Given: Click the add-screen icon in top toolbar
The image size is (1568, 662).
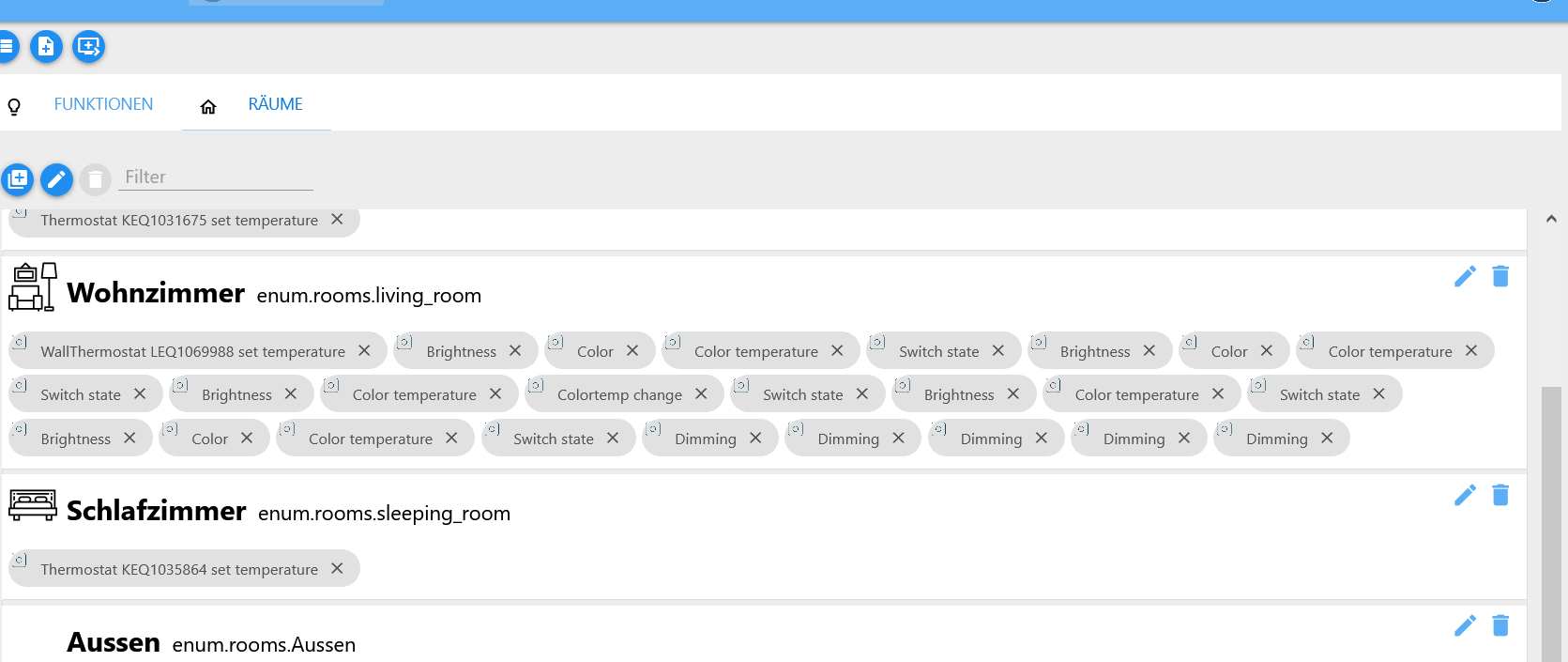Looking at the screenshot, I should [88, 46].
